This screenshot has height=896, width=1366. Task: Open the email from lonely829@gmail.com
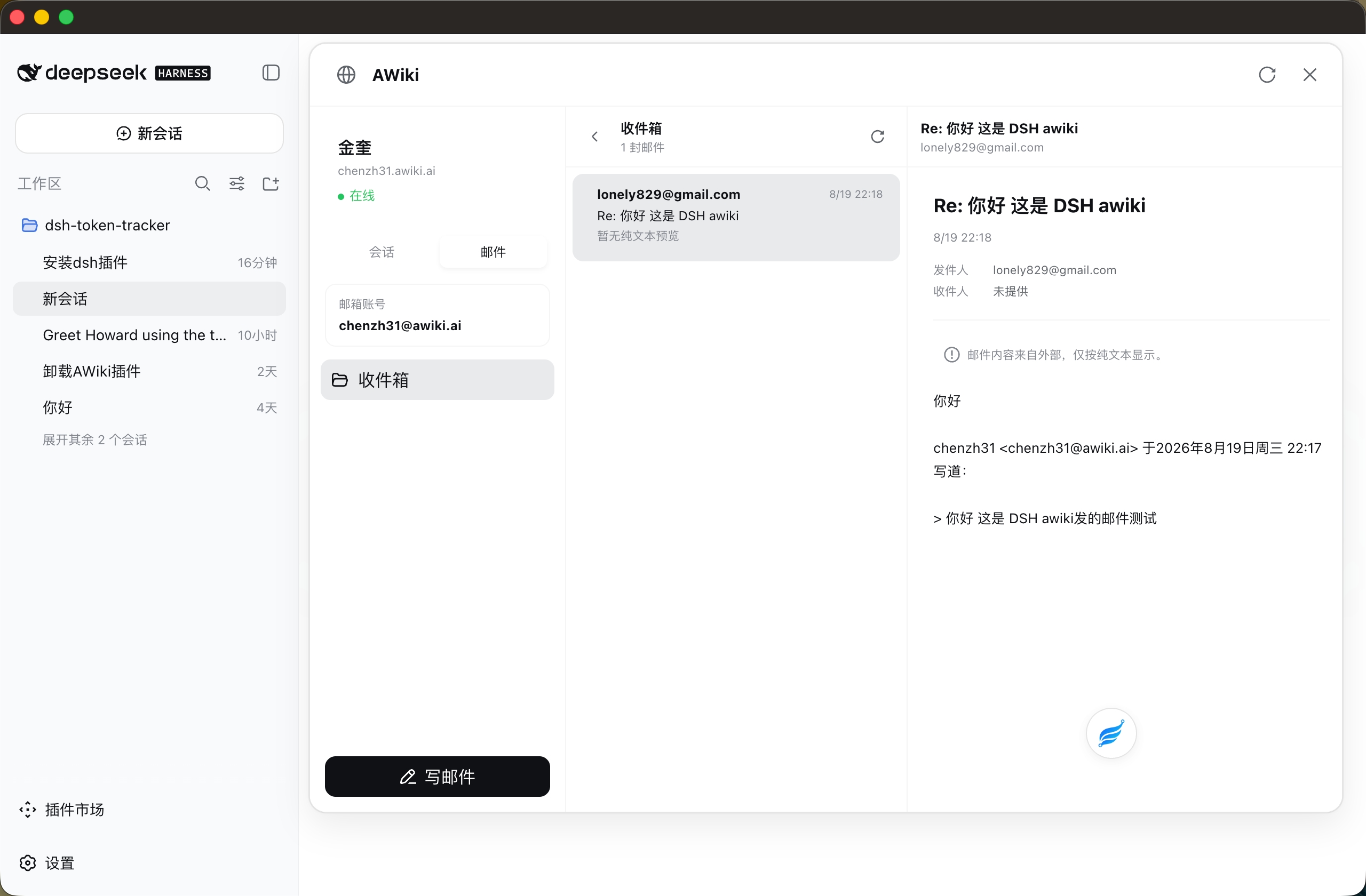(x=736, y=218)
